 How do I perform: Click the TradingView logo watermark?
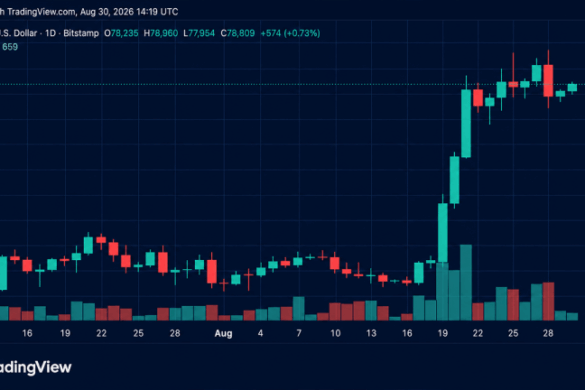[35, 368]
